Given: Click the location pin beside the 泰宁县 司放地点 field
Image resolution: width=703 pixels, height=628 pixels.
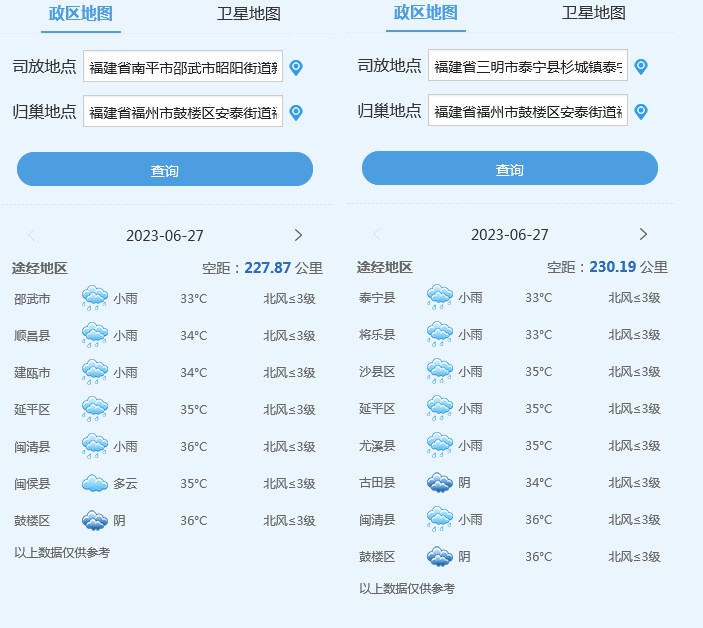Looking at the screenshot, I should [641, 67].
